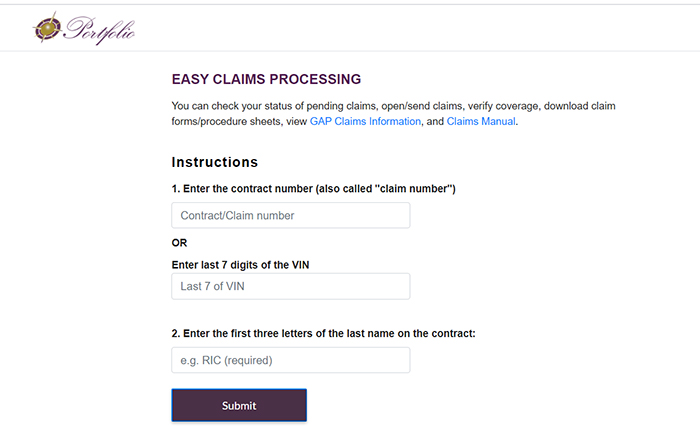Click the Instructions heading

pos(215,162)
